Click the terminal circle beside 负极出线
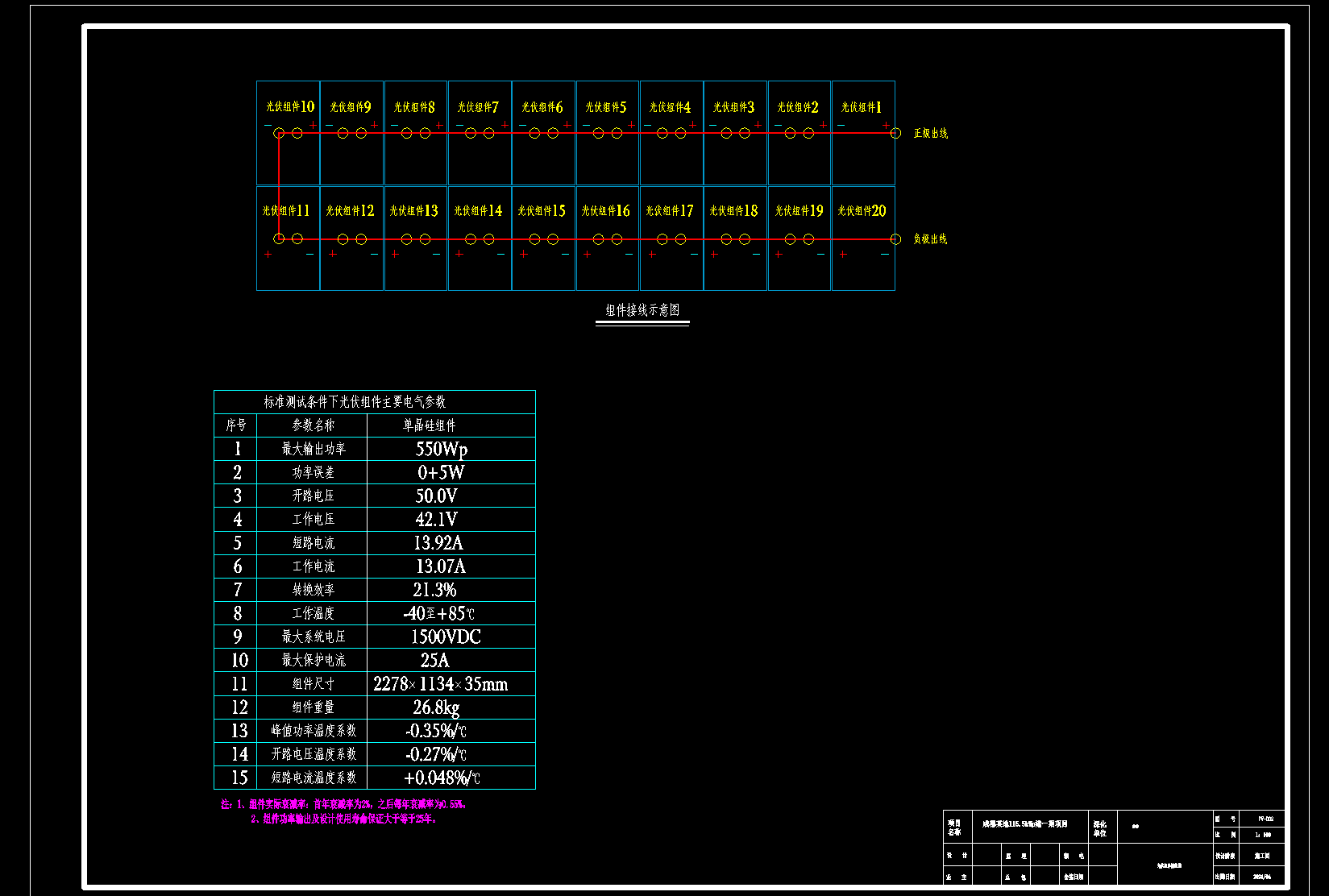1329x896 pixels. pos(895,239)
